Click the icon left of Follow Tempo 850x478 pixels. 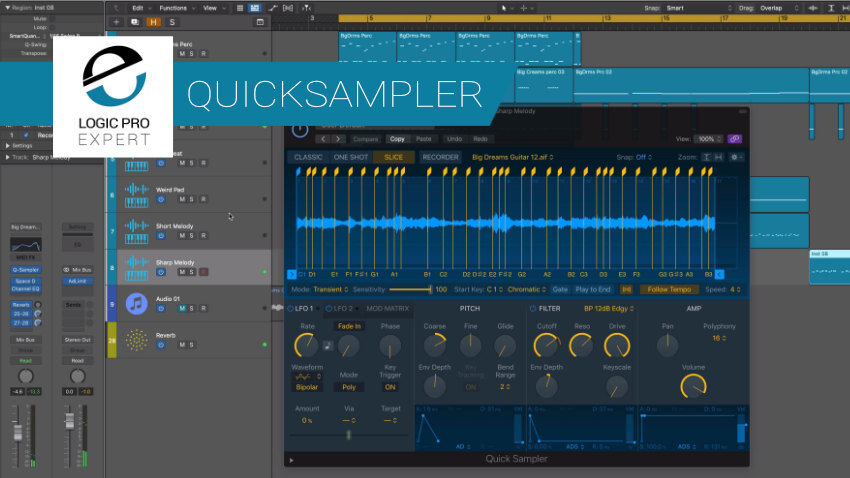[626, 289]
